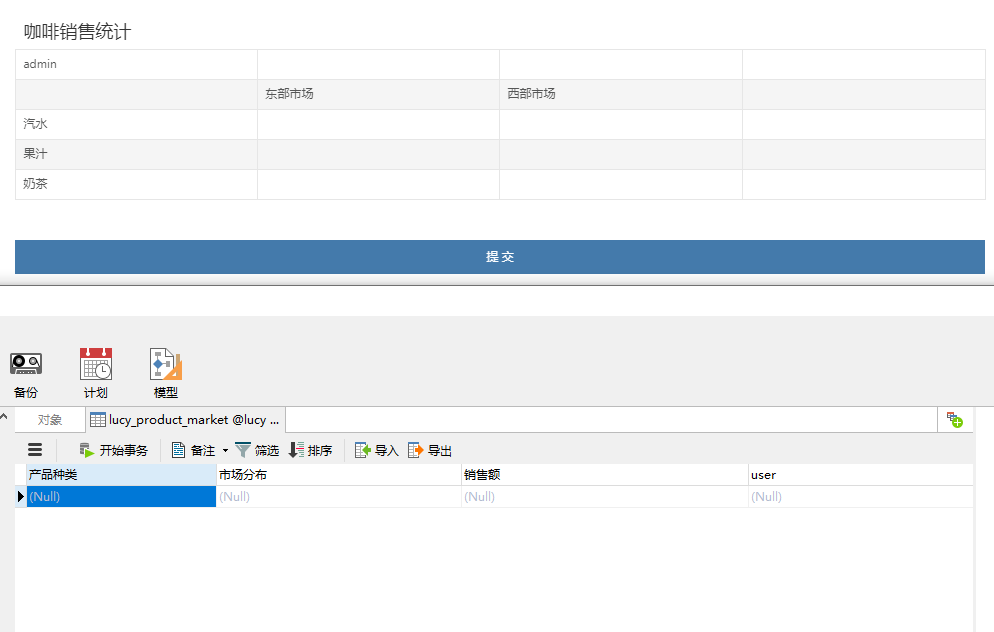Expand the 备注 dropdown arrow
Image resolution: width=994 pixels, height=632 pixels.
[225, 451]
